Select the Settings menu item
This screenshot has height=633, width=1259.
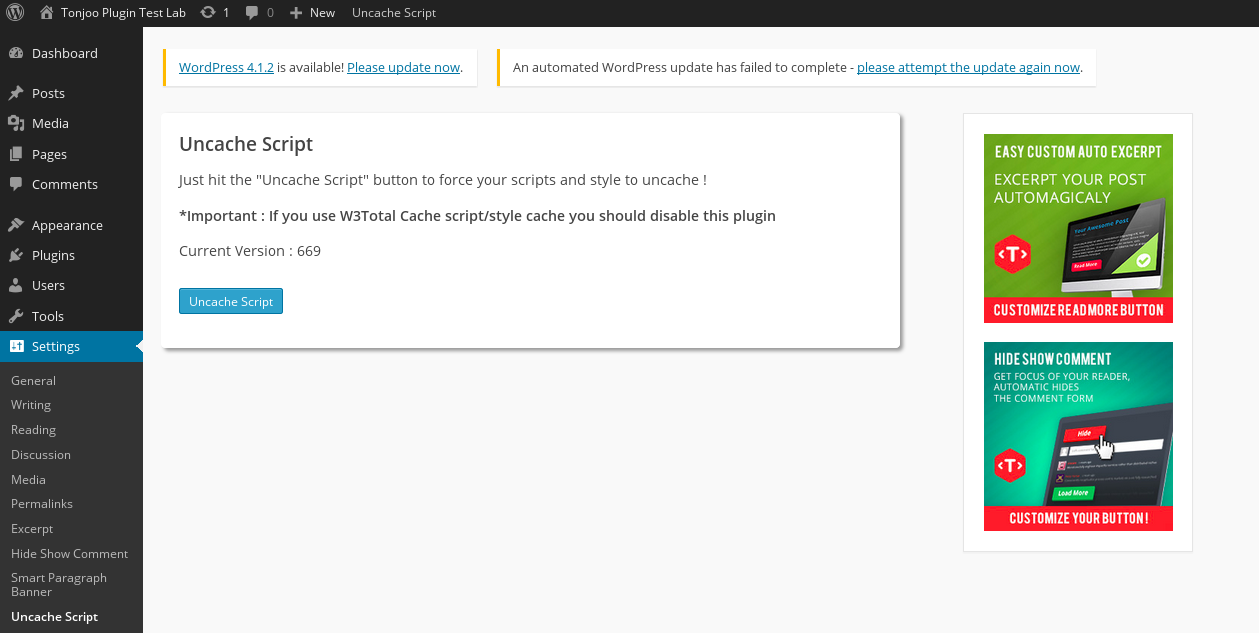click(71, 346)
